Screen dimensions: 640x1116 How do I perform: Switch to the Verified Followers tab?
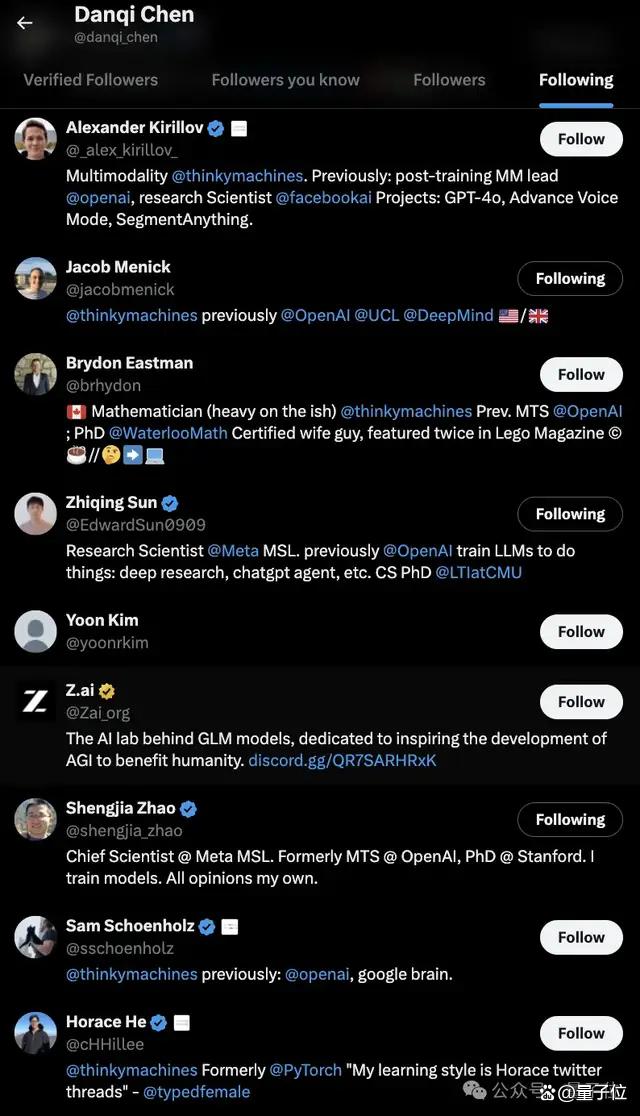click(91, 80)
